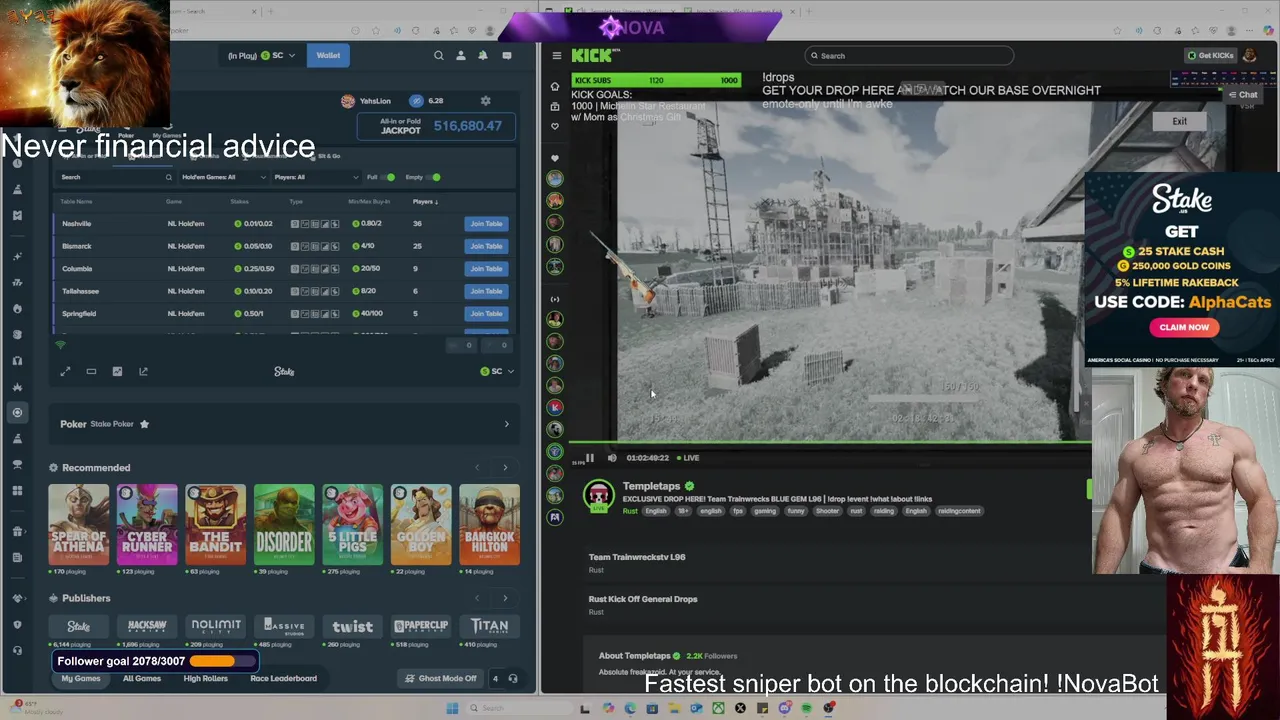Join the Springfield table

pos(486,314)
